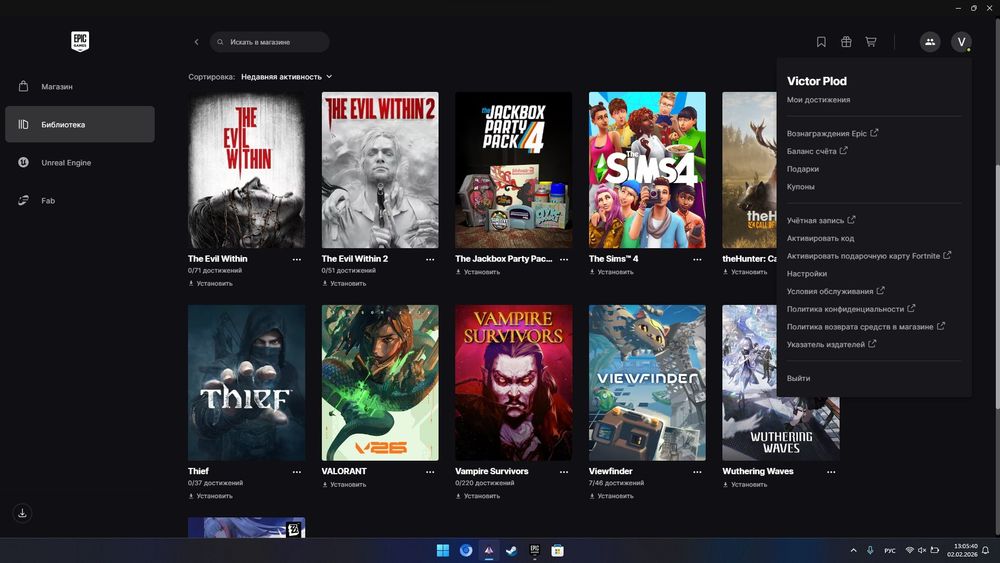Open Мои достижения in profile menu
1000x563 pixels.
818,99
